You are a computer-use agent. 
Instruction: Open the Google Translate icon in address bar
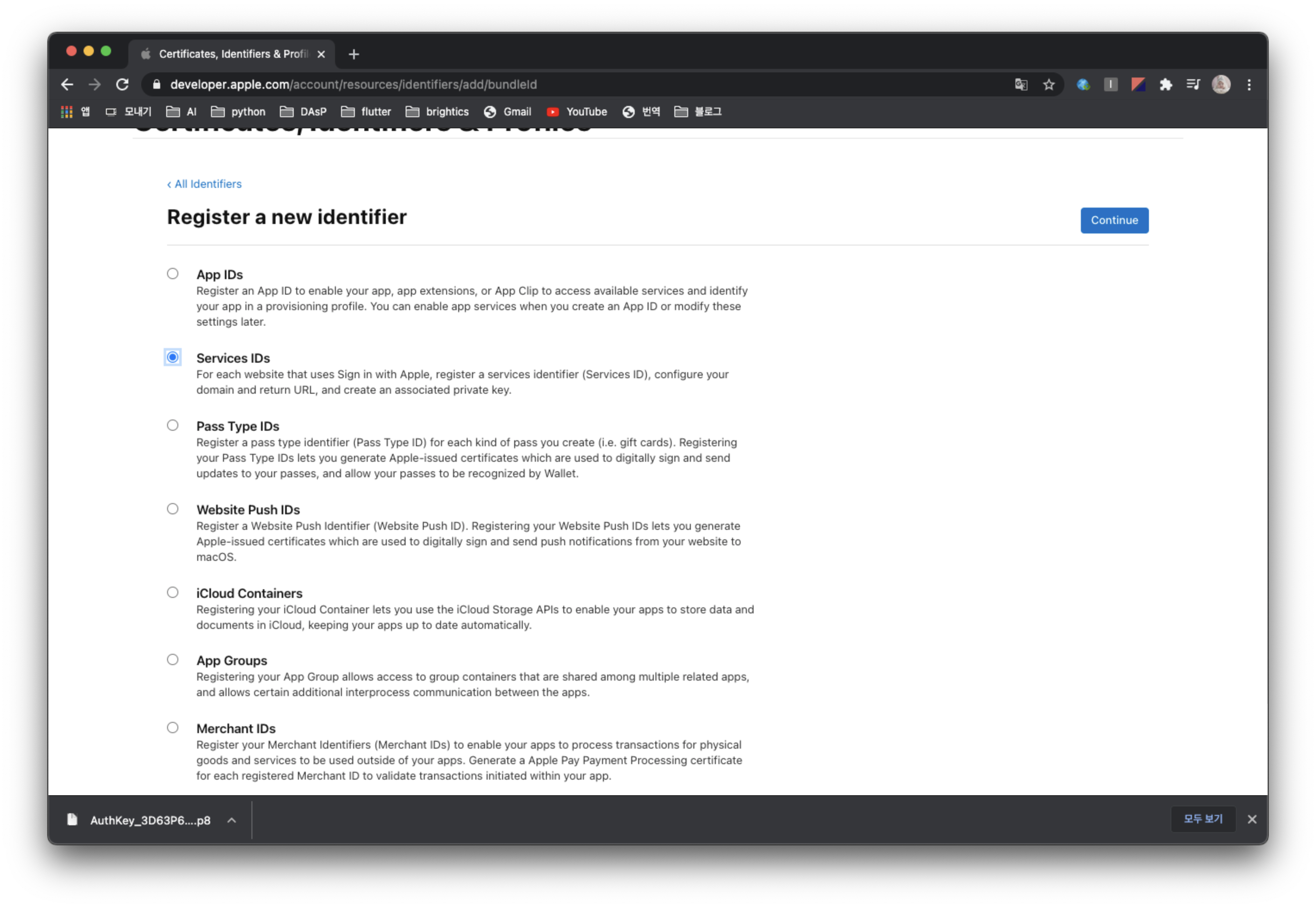pos(1021,85)
